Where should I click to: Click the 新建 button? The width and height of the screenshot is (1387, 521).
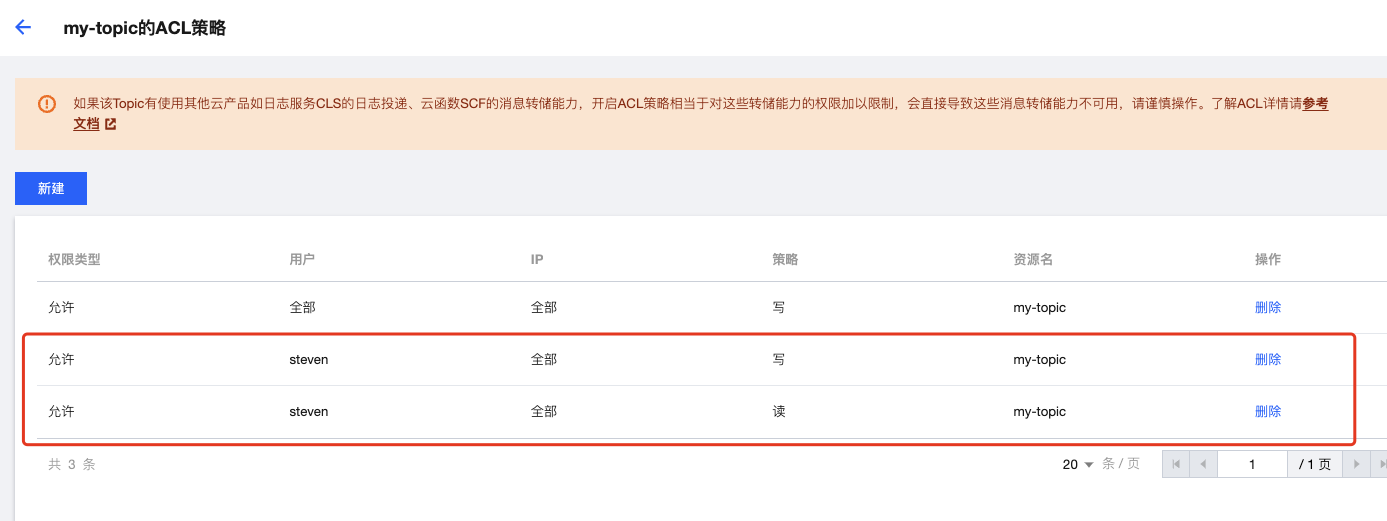[51, 188]
